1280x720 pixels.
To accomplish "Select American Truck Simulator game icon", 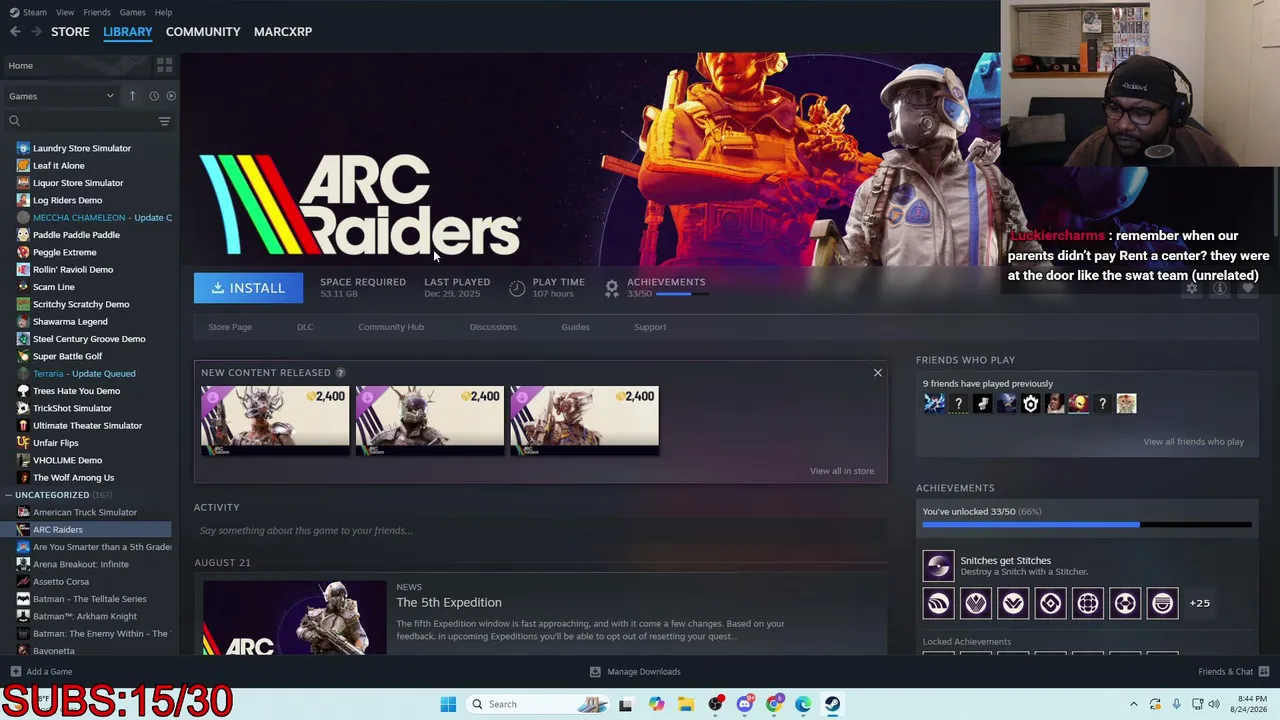I will (23, 512).
